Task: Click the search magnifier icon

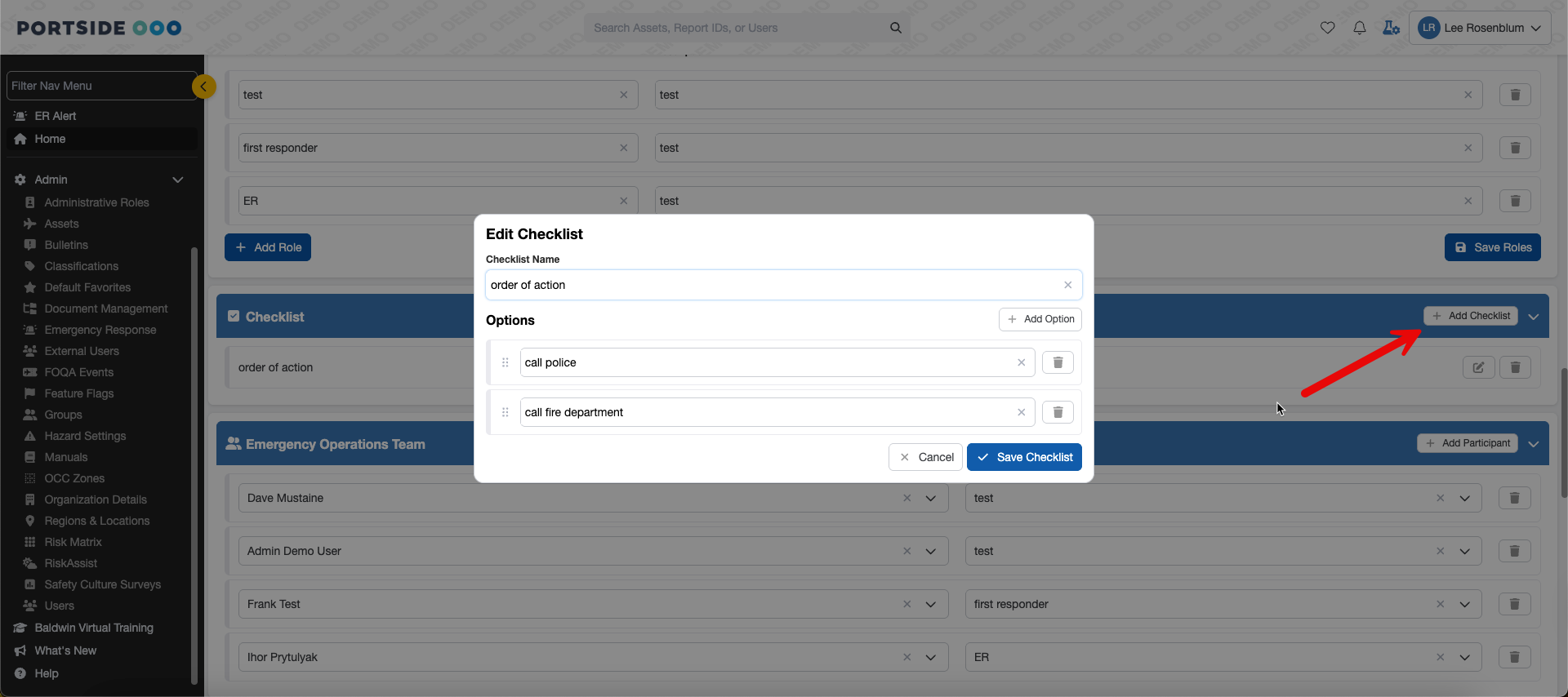Action: coord(895,28)
